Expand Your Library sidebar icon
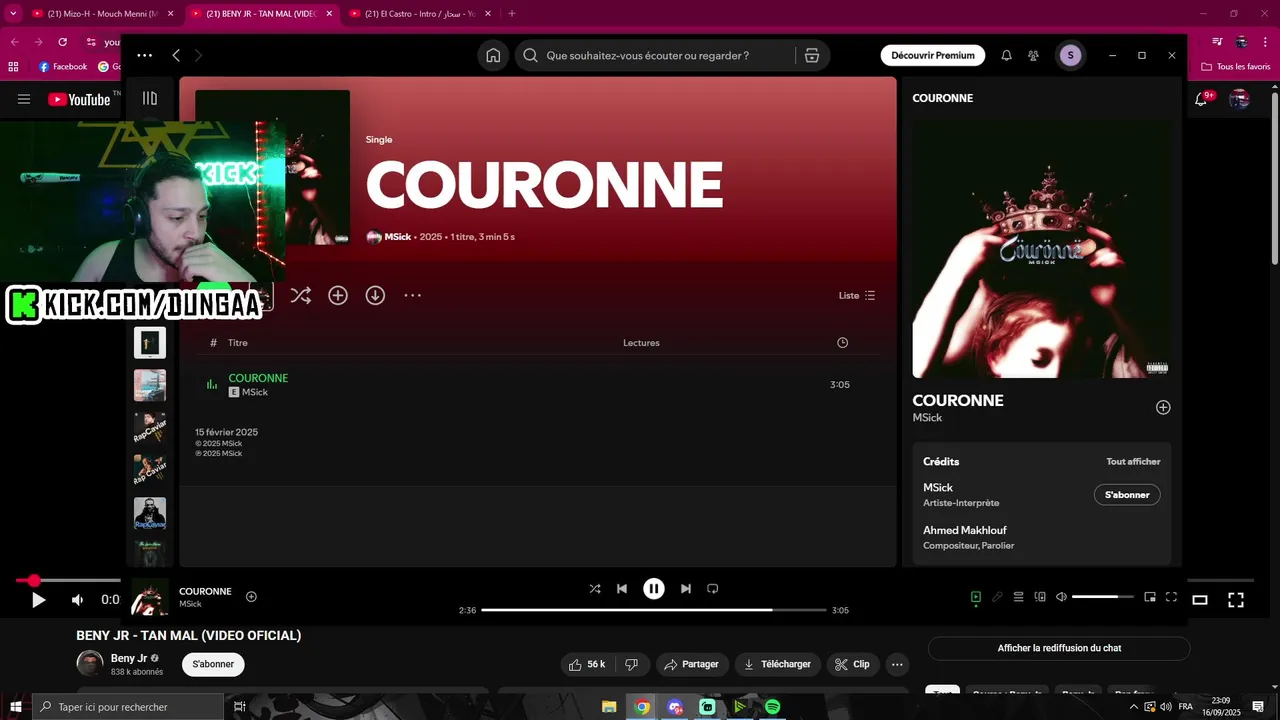Image resolution: width=1280 pixels, height=720 pixels. tap(150, 98)
